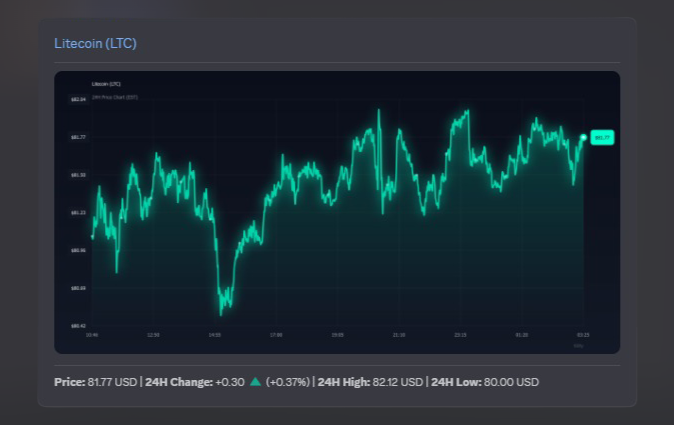Click the '24H Price Chart (EST)' subtitle
The width and height of the screenshot is (674, 425).
[x=115, y=97]
